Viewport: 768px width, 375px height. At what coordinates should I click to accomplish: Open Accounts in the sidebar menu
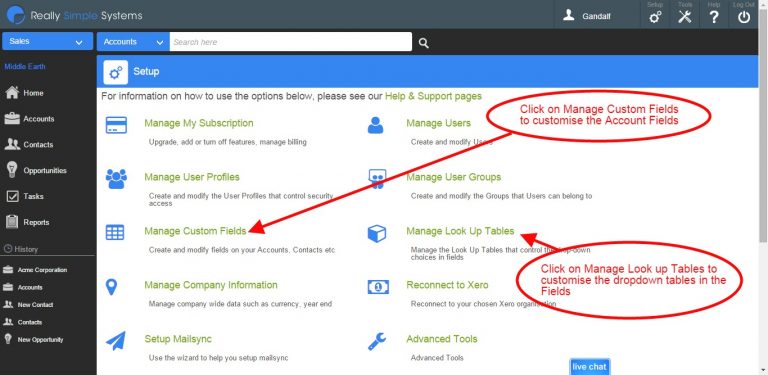pos(39,119)
